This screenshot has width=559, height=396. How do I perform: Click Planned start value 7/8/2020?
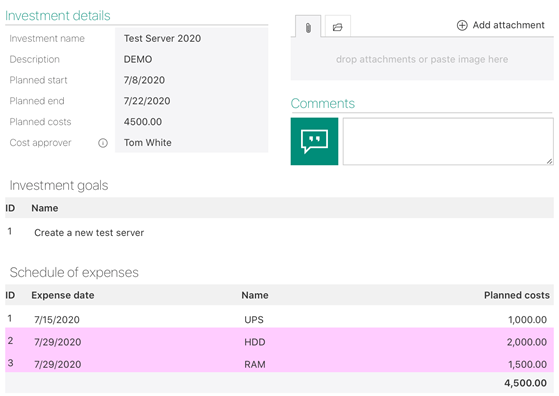pos(144,80)
